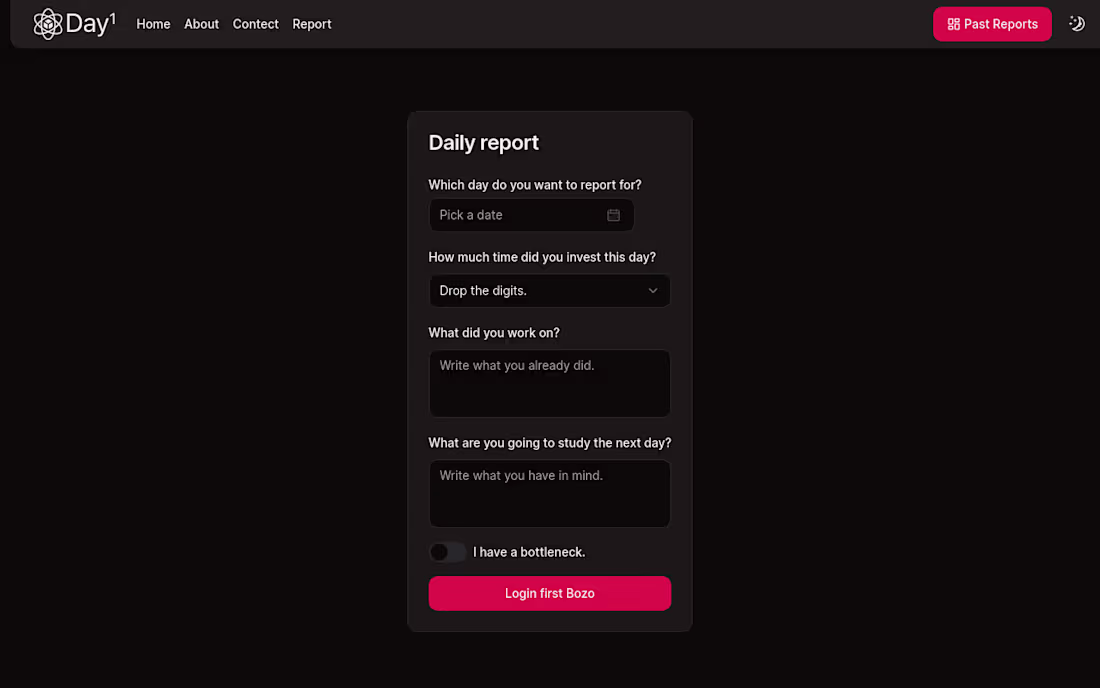Focus the "Write what you have in mind" textarea
1100x688 pixels.
click(x=549, y=493)
